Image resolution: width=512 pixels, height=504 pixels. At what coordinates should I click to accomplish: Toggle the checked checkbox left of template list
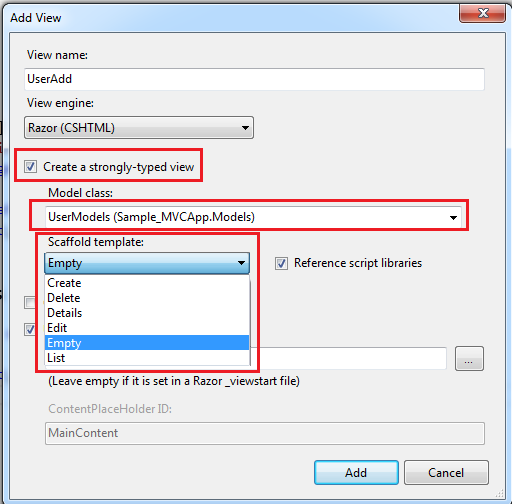pyautogui.click(x=30, y=330)
